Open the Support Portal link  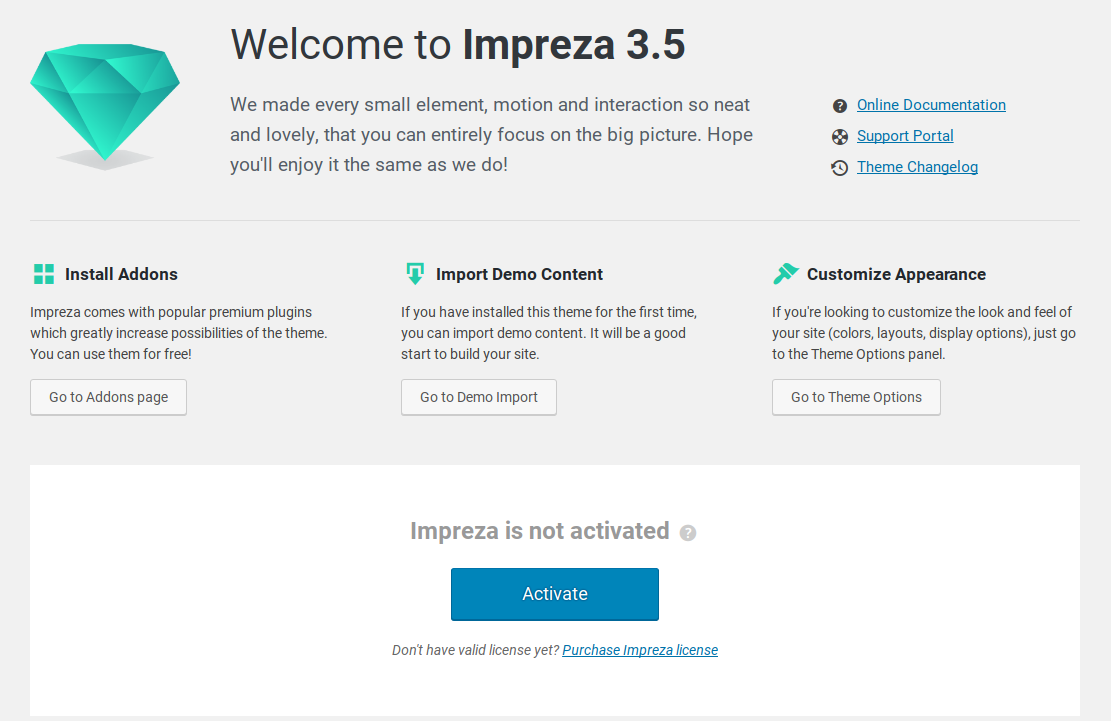pyautogui.click(x=904, y=135)
